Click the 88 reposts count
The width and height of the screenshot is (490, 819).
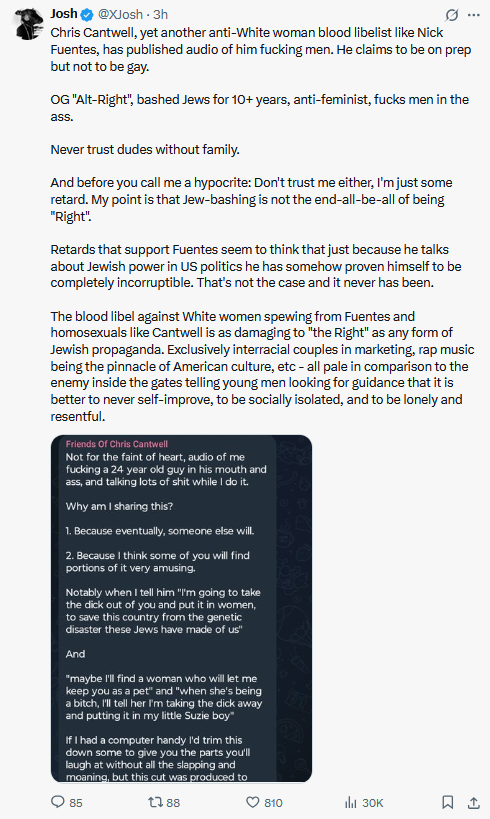coord(173,803)
